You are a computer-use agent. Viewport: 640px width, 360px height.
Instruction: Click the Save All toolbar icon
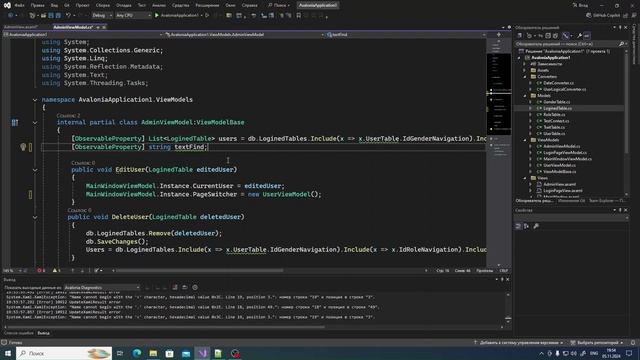tap(58, 16)
